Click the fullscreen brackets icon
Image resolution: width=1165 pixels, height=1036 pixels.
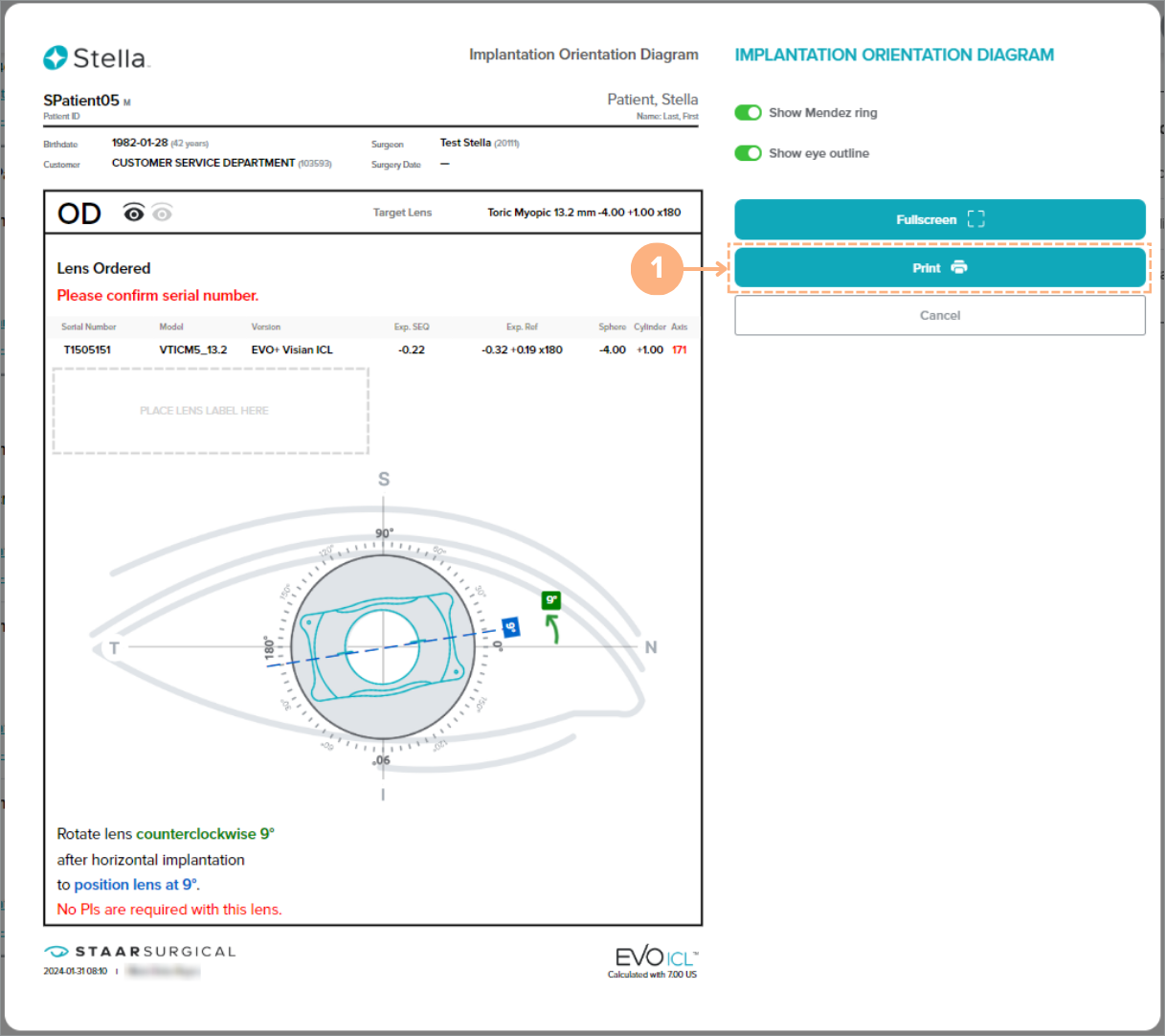pyautogui.click(x=975, y=219)
